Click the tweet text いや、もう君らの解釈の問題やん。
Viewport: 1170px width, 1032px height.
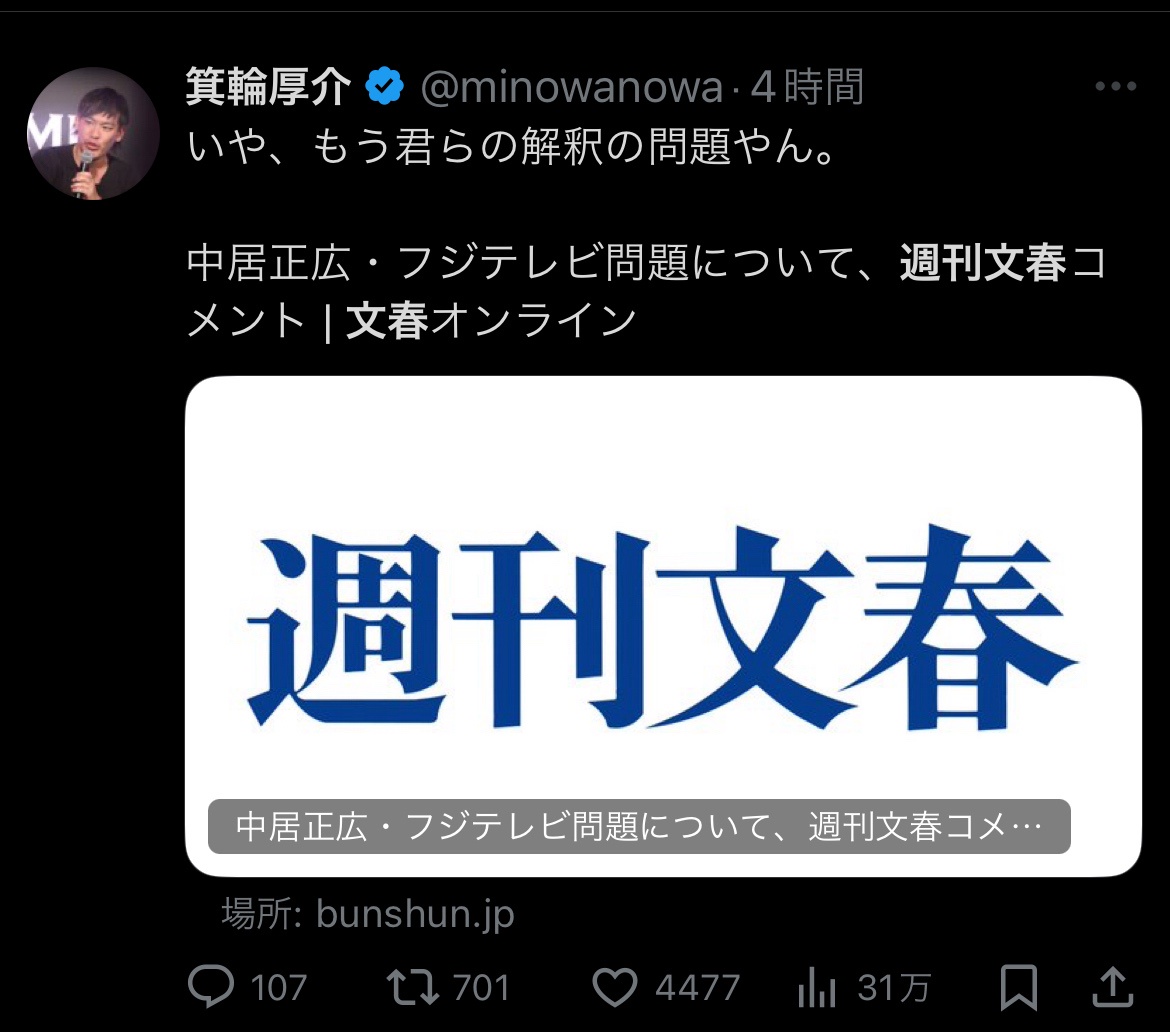(x=513, y=146)
